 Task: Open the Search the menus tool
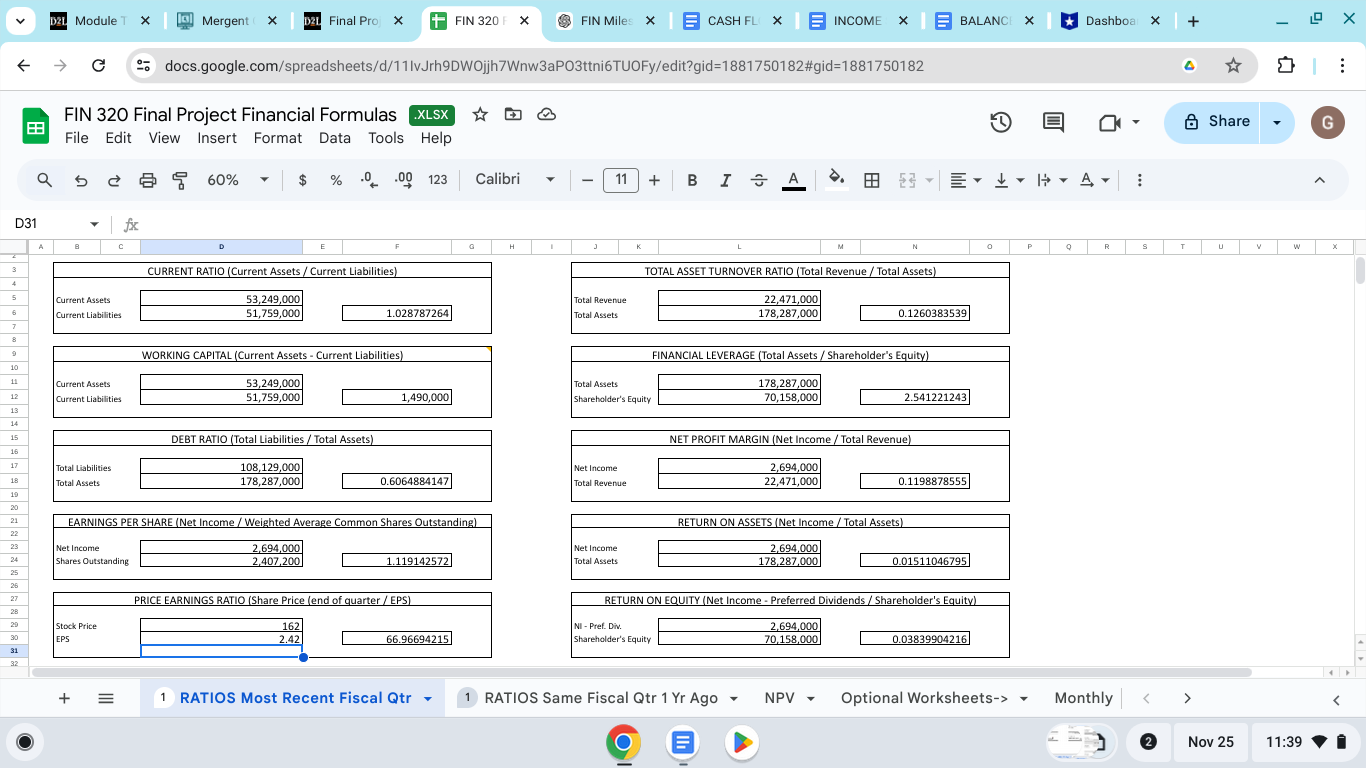[45, 180]
